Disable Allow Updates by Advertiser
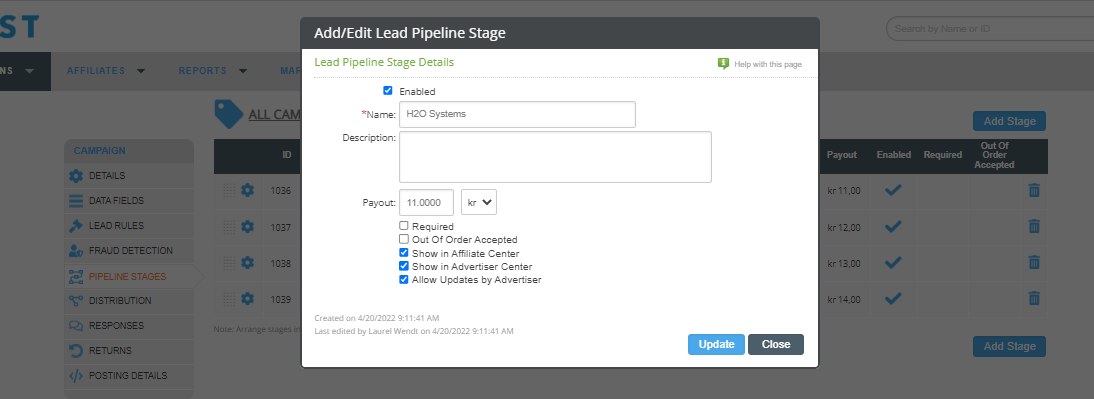 tap(404, 279)
